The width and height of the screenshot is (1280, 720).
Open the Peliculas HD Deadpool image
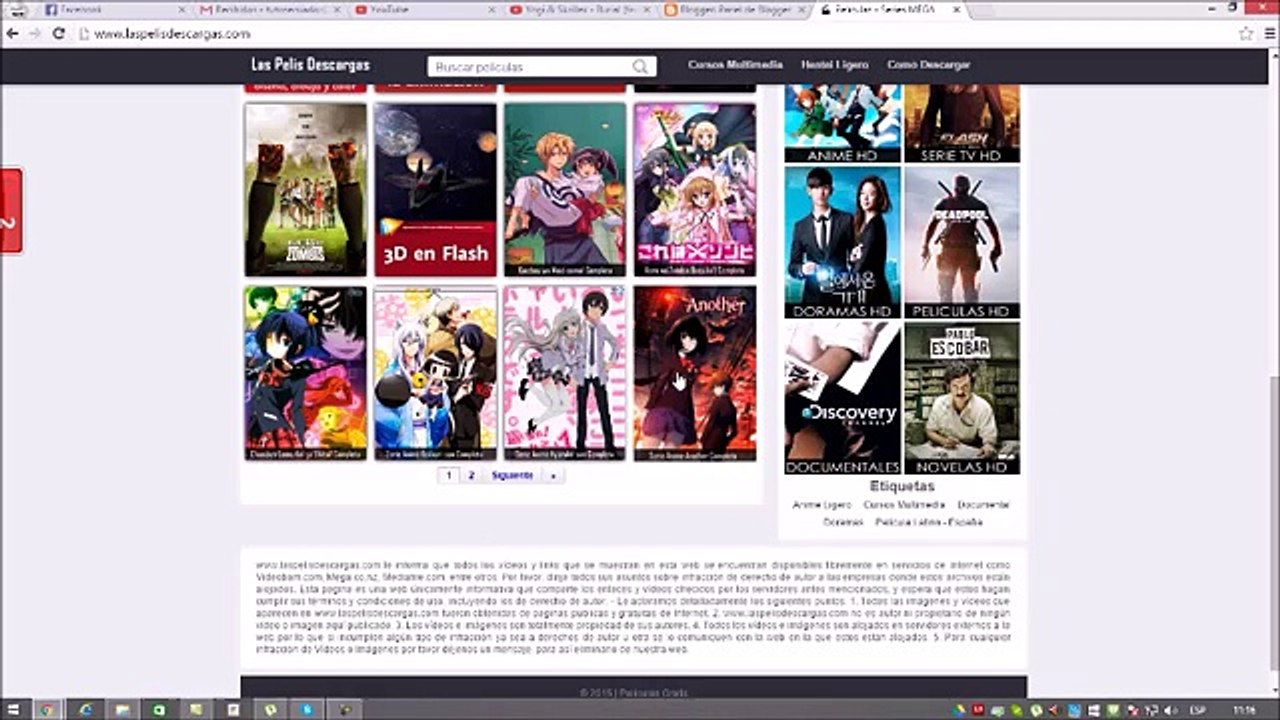coord(962,242)
